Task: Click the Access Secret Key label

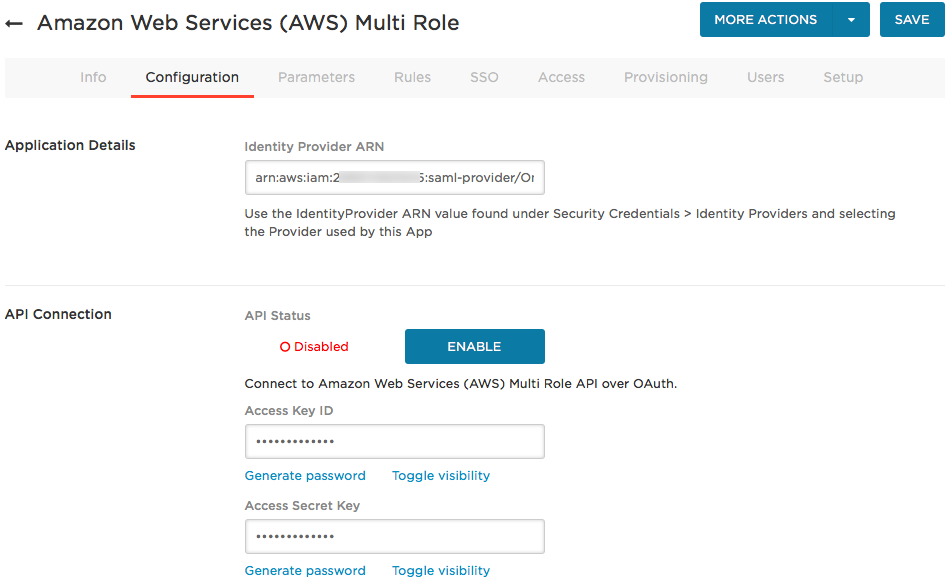Action: click(302, 505)
